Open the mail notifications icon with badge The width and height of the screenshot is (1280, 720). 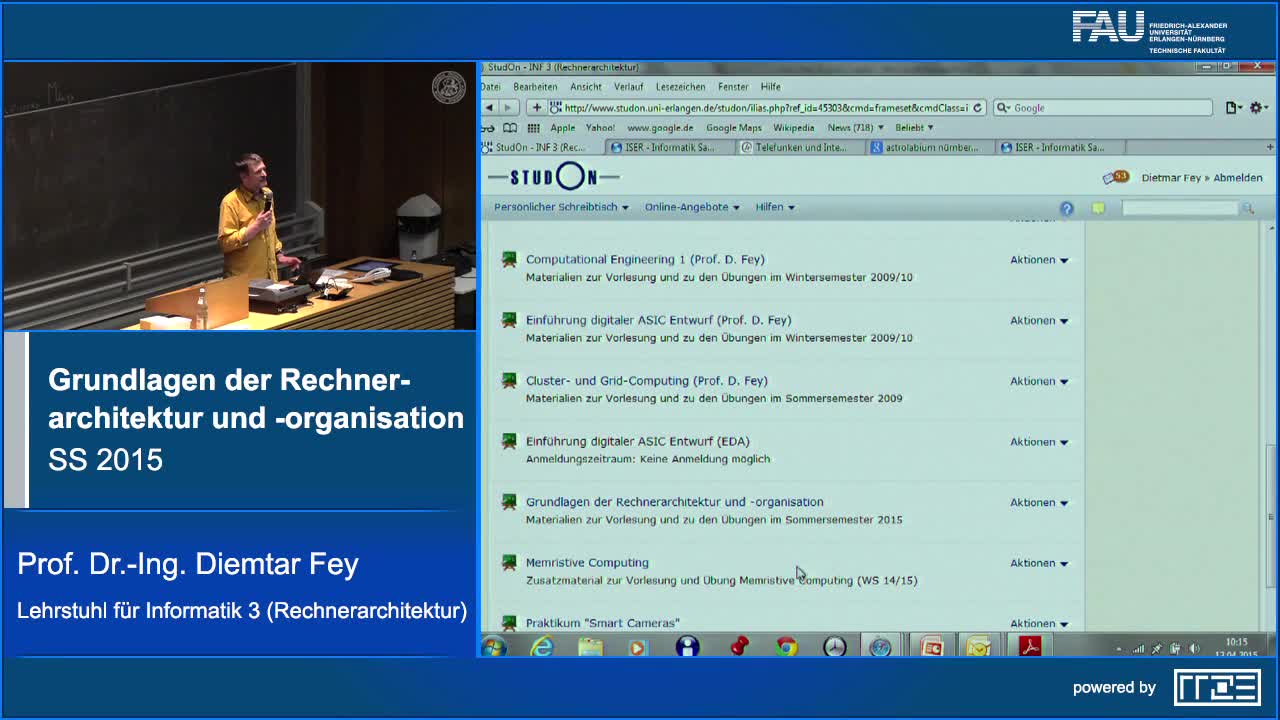(x=1114, y=177)
